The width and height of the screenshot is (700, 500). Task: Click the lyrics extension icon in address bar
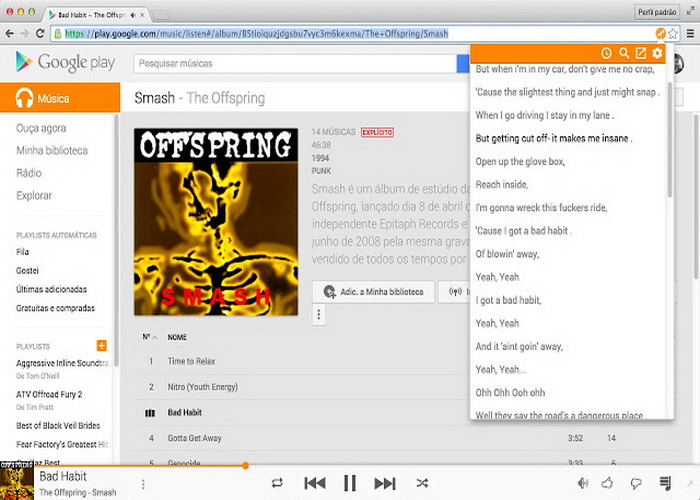click(660, 33)
